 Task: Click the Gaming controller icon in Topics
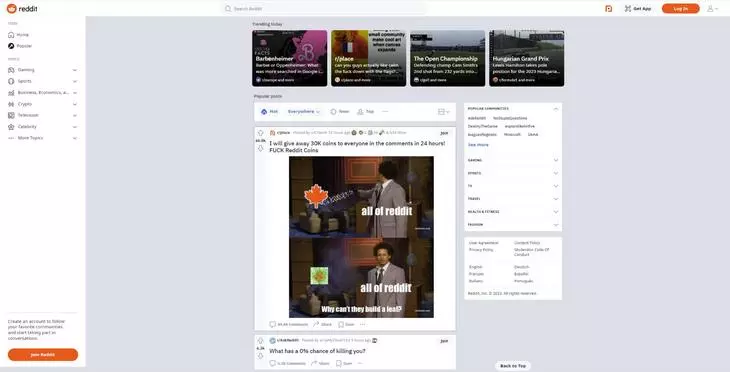pyautogui.click(x=11, y=70)
